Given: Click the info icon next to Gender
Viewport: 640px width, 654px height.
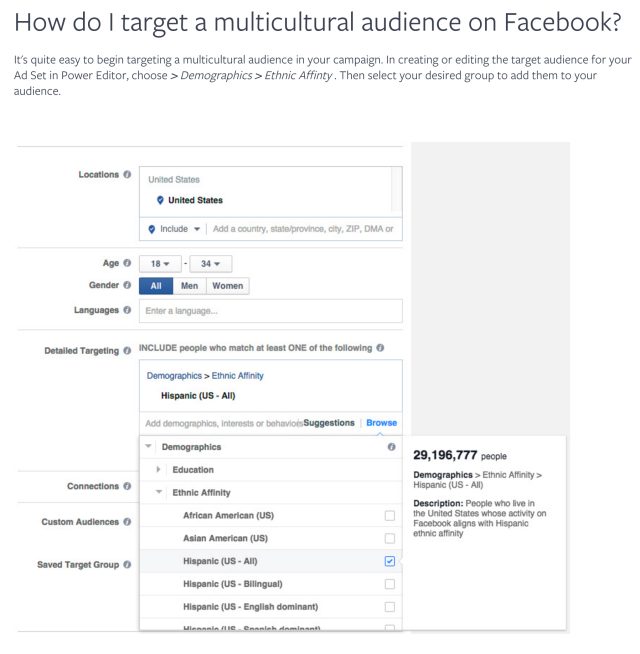Looking at the screenshot, I should (x=127, y=285).
